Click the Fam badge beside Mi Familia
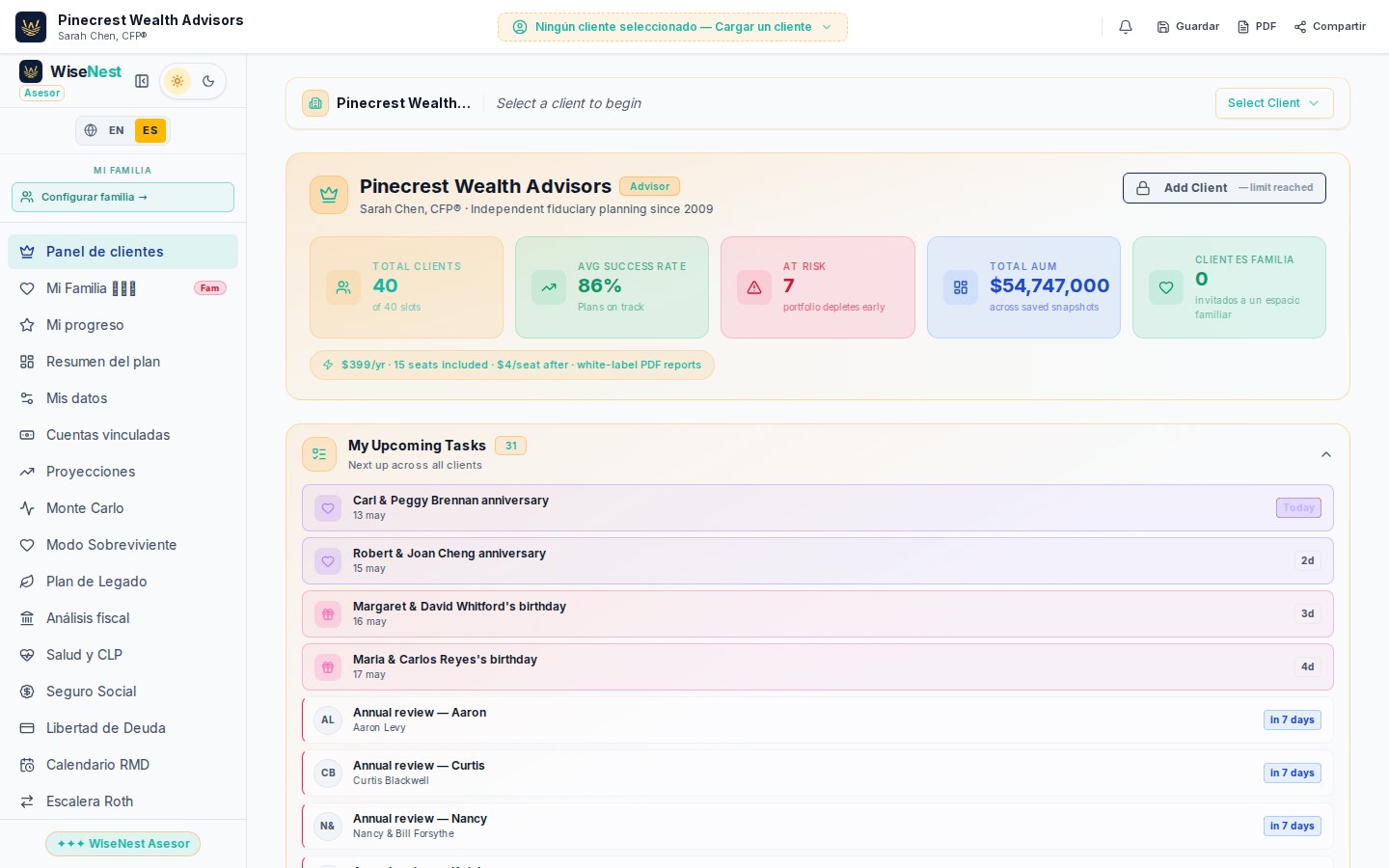This screenshot has height=868, width=1389. click(x=209, y=288)
